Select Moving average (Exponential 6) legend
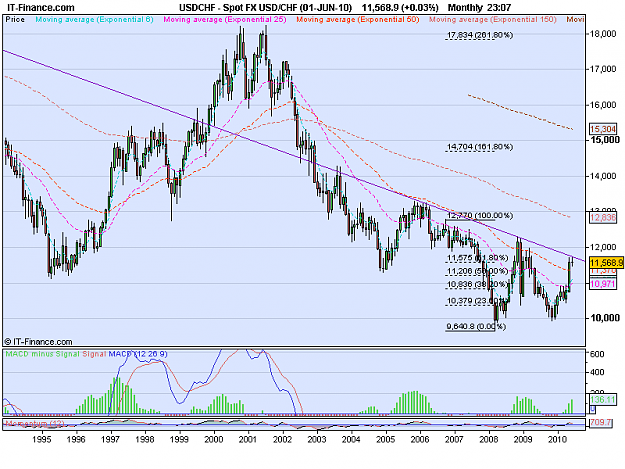Image resolution: width=625 pixels, height=469 pixels. click(94, 20)
